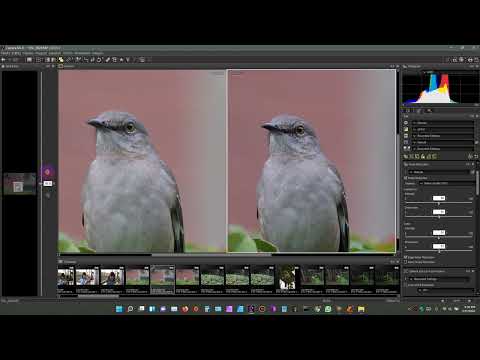Click the adjustments panel vertical scrollbar
The height and width of the screenshot is (360, 480).
tap(477, 182)
